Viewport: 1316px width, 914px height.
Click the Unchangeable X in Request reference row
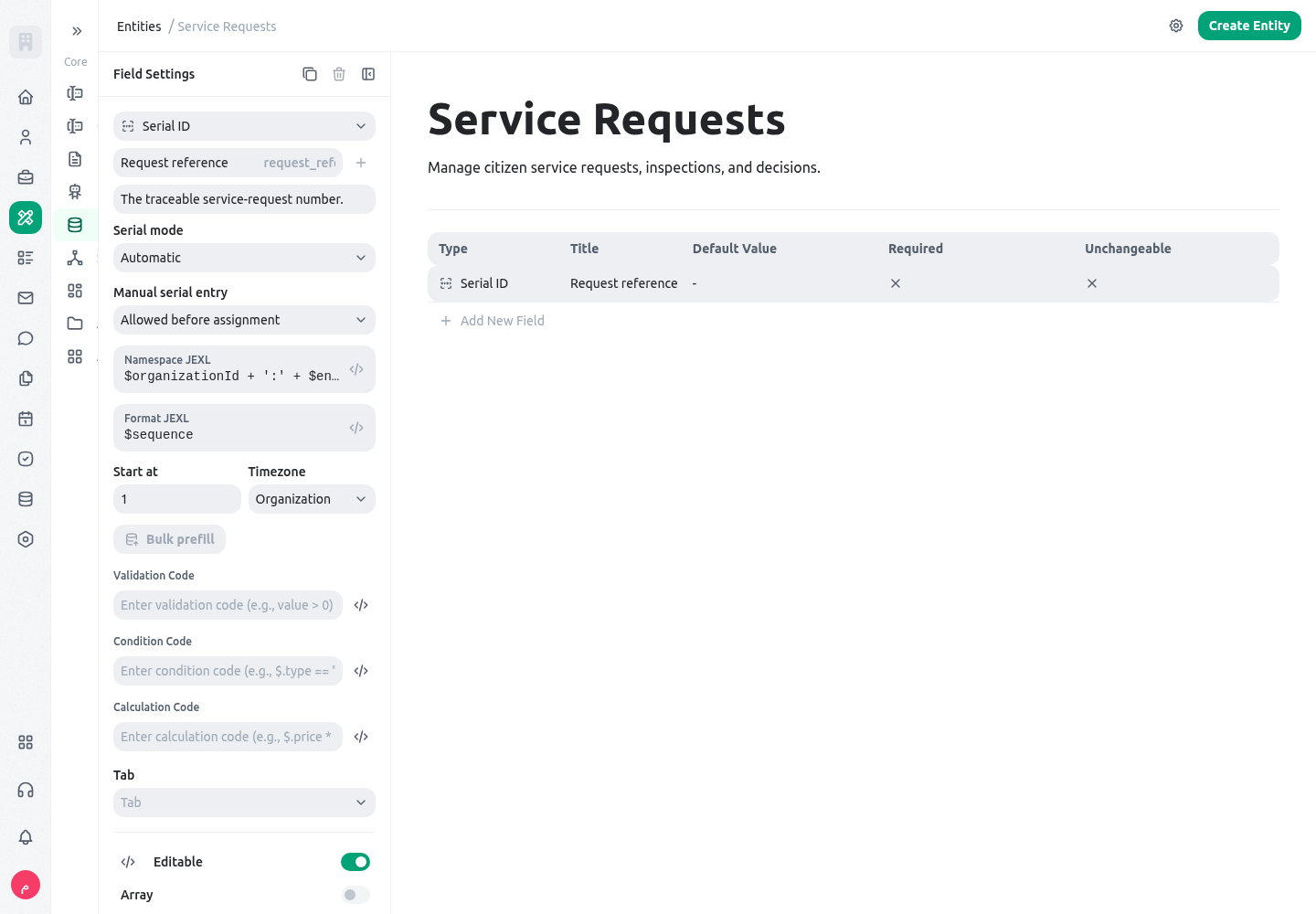[x=1092, y=283]
